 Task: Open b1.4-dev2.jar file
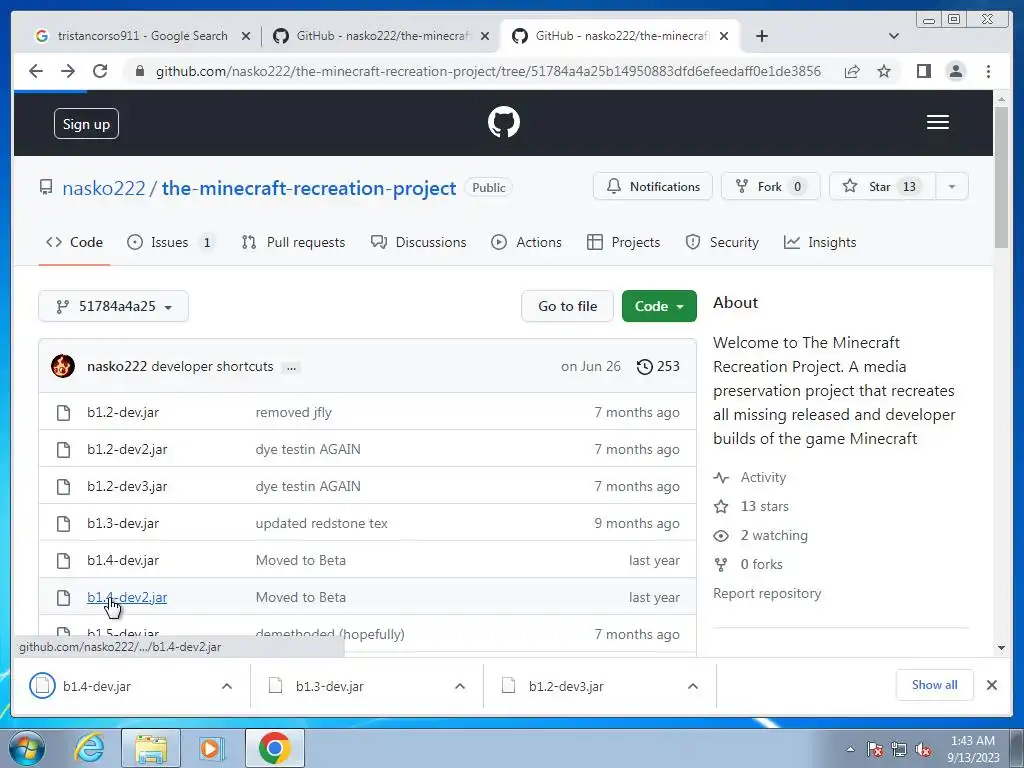[x=127, y=598]
